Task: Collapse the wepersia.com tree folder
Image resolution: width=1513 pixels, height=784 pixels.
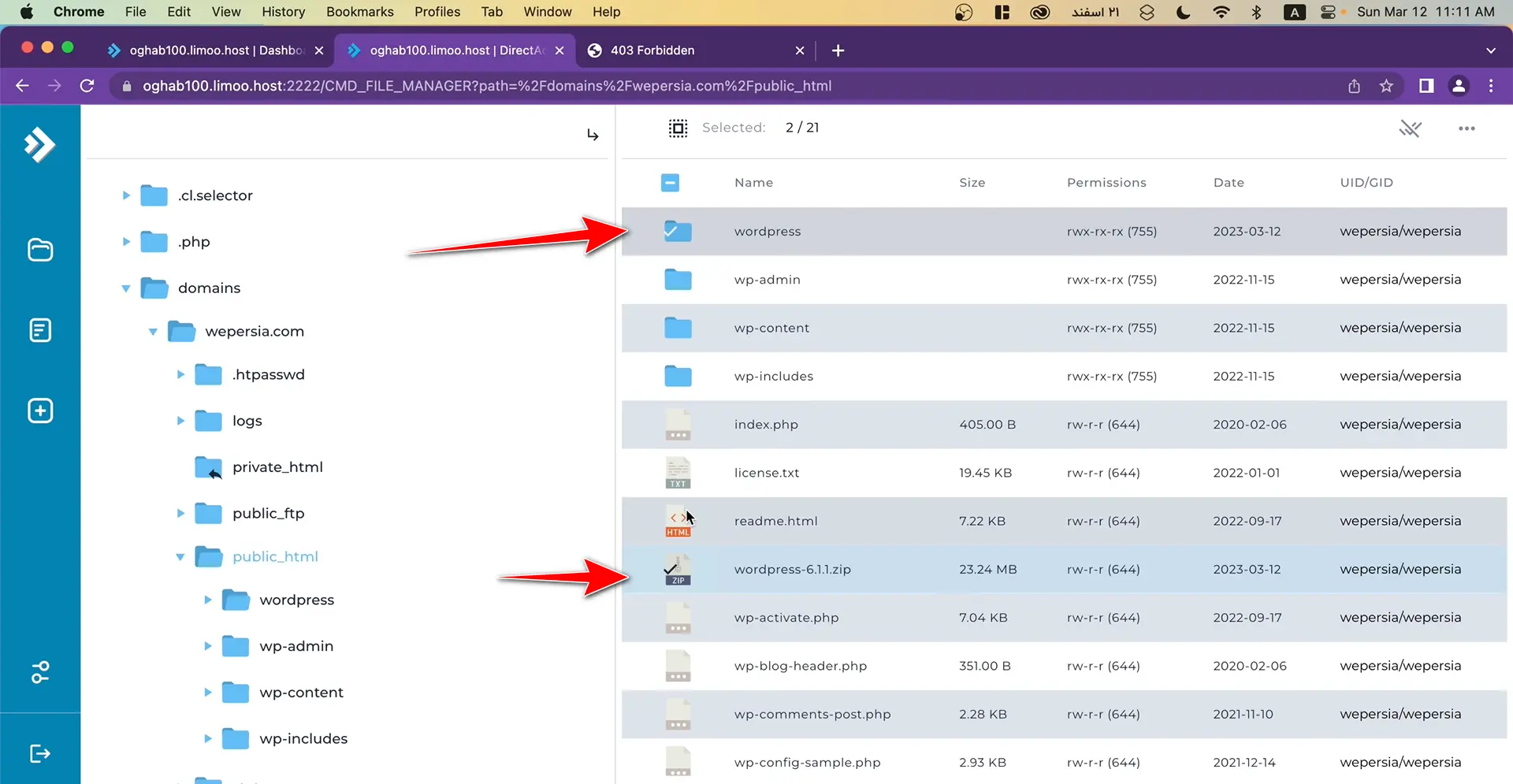Action: pos(153,332)
